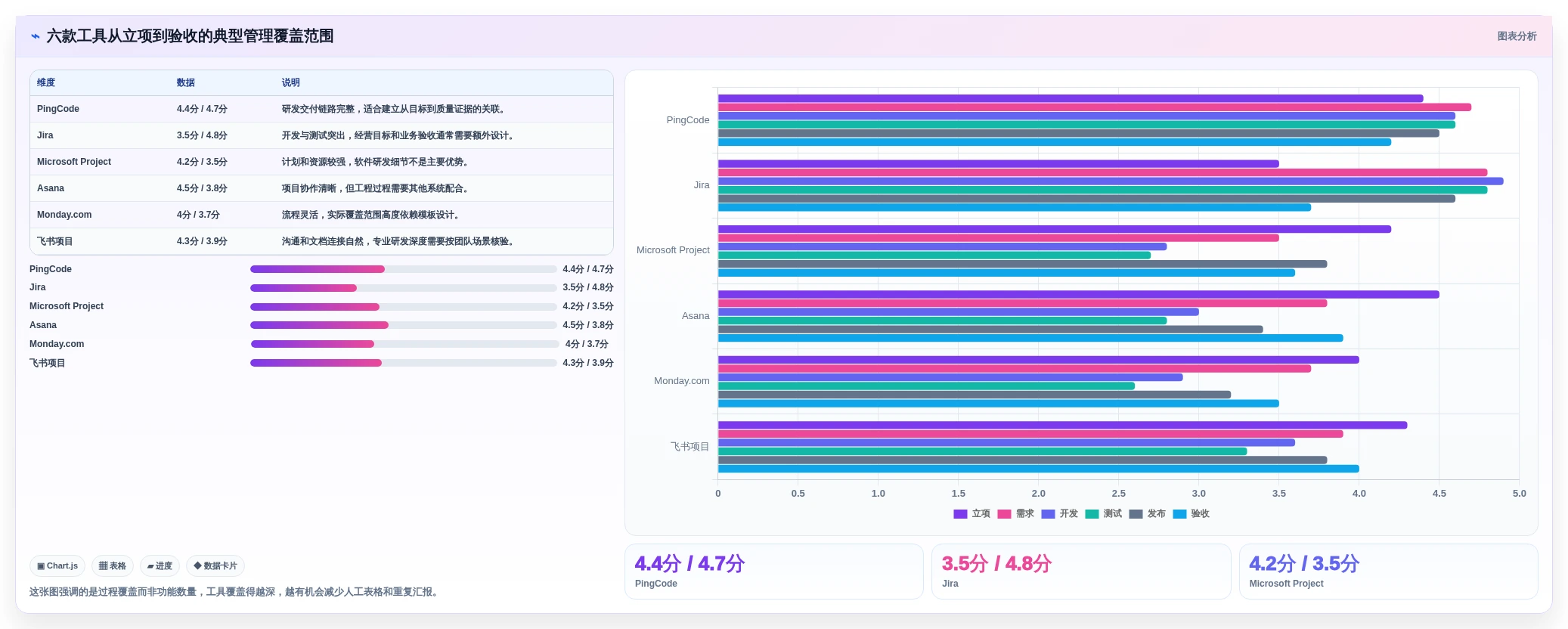Click table value 4.5分 / 3.8分 for Asana
Screen dimensions: 1568x629
pos(202,188)
